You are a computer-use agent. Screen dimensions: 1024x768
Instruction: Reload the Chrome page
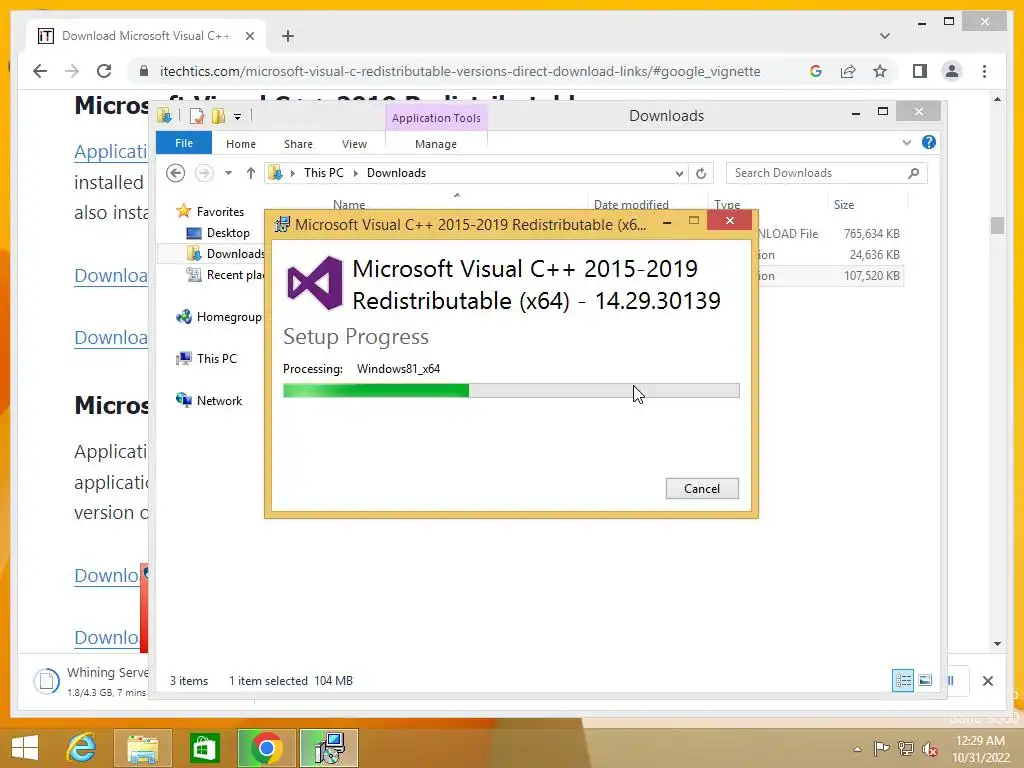(x=104, y=71)
